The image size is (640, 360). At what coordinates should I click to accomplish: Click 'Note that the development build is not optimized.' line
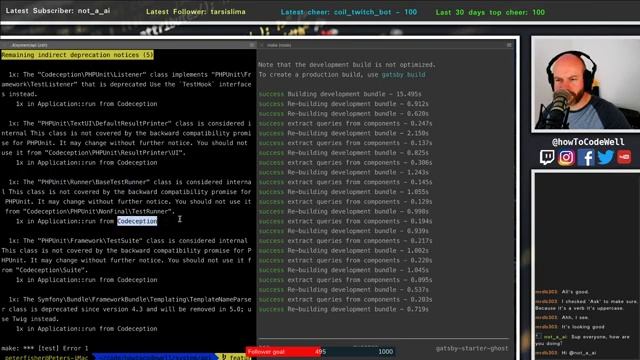347,64
